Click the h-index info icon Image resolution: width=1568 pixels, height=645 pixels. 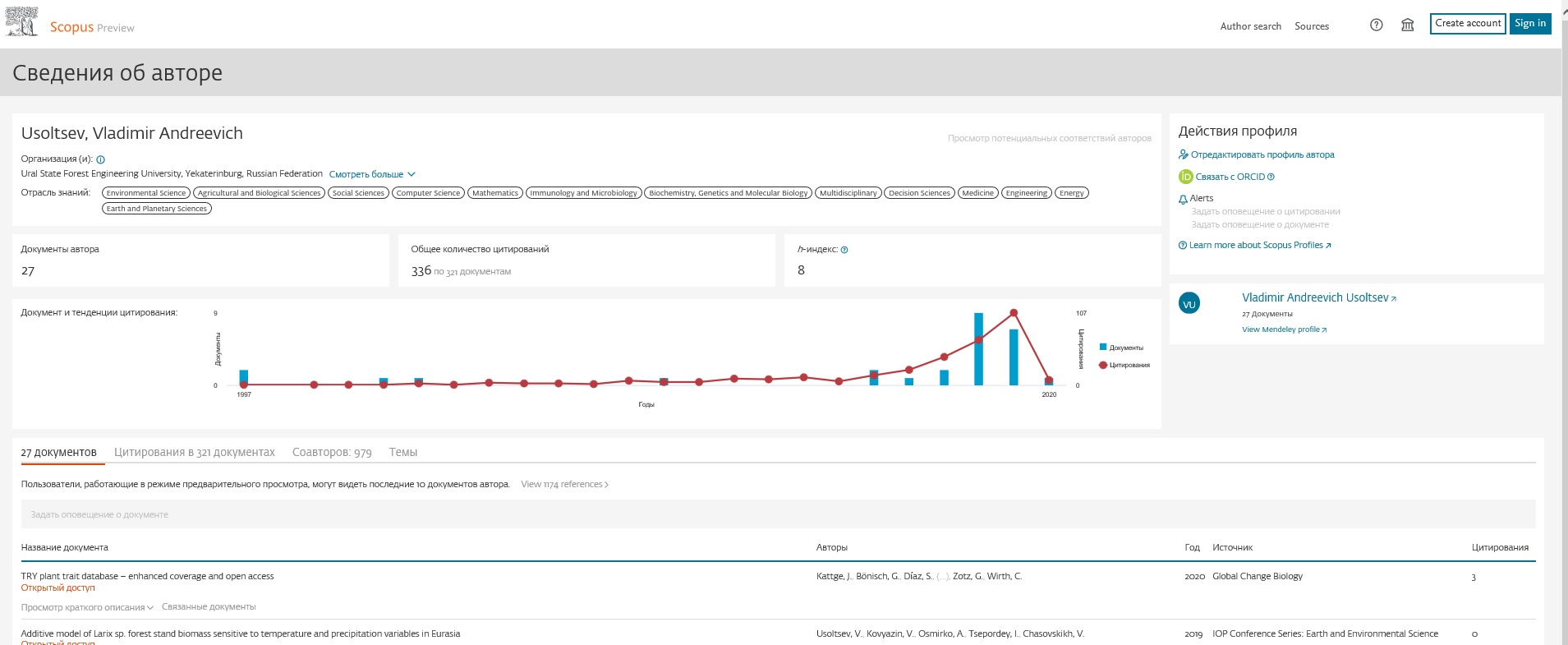point(844,250)
